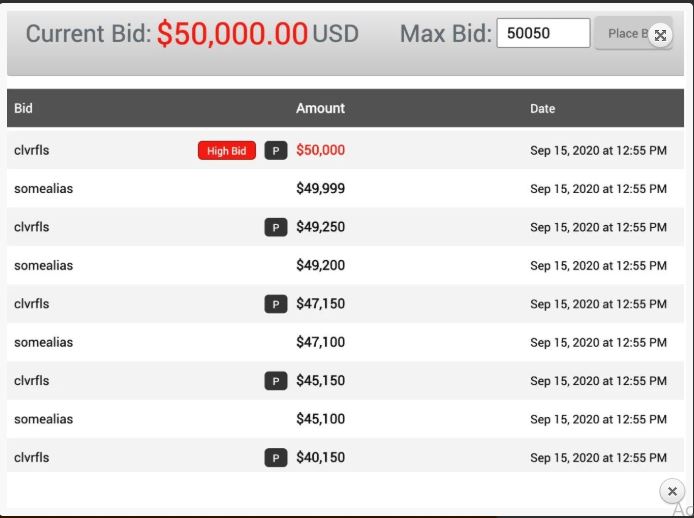Click the P badge beside $40,150 bid
Image resolution: width=694 pixels, height=518 pixels.
[x=276, y=458]
